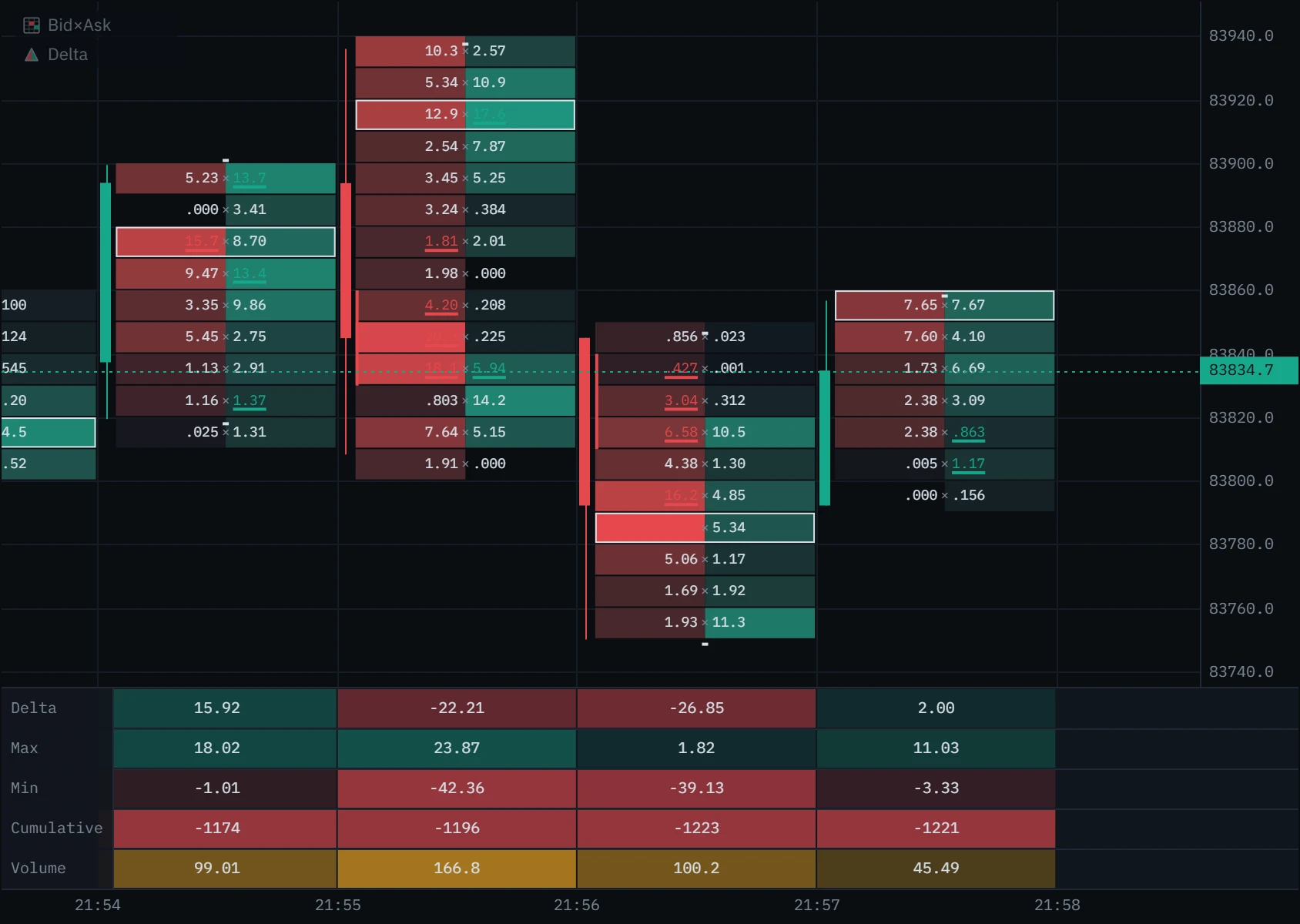
Task: Click the footprint cell .000 × .156
Action: click(944, 495)
